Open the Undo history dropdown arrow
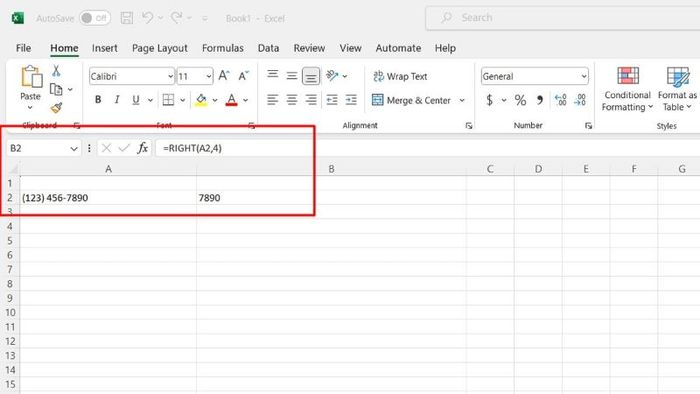This screenshot has width=700, height=394. pos(161,18)
